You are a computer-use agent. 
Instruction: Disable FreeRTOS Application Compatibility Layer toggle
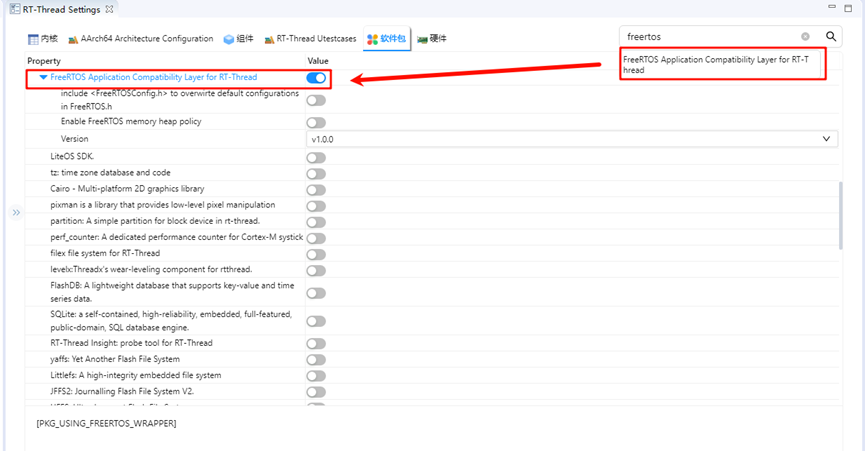click(x=316, y=78)
